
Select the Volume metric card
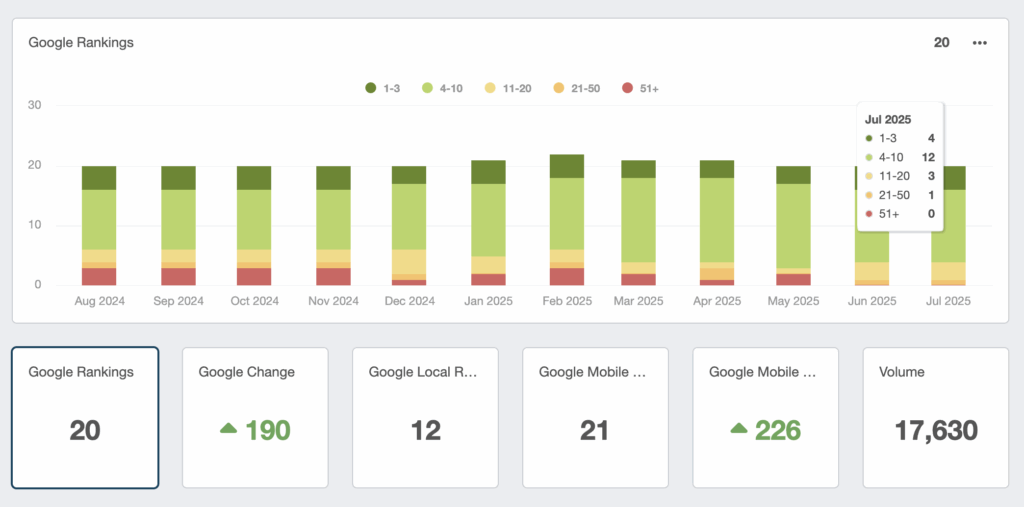(936, 417)
